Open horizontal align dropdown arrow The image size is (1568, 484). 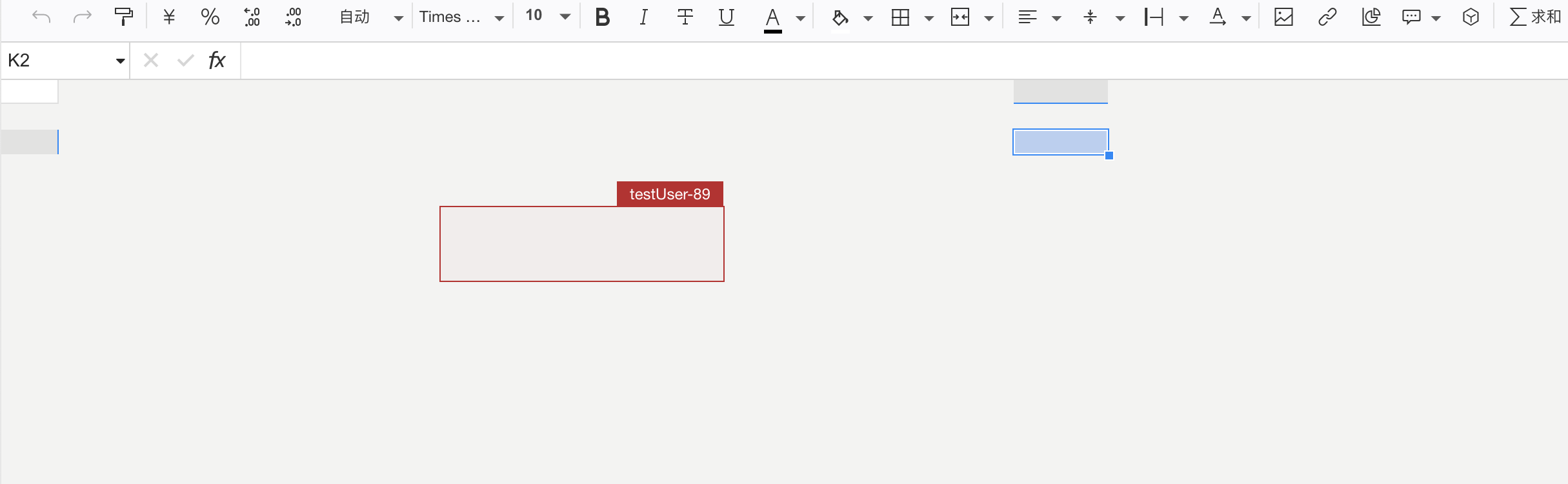tap(1057, 18)
